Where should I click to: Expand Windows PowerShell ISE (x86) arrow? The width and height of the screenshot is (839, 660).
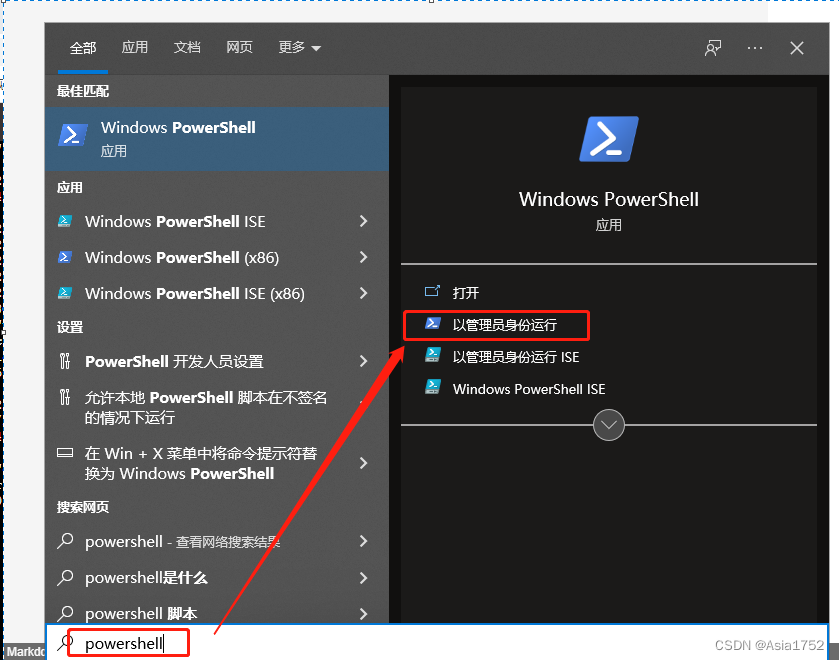364,293
